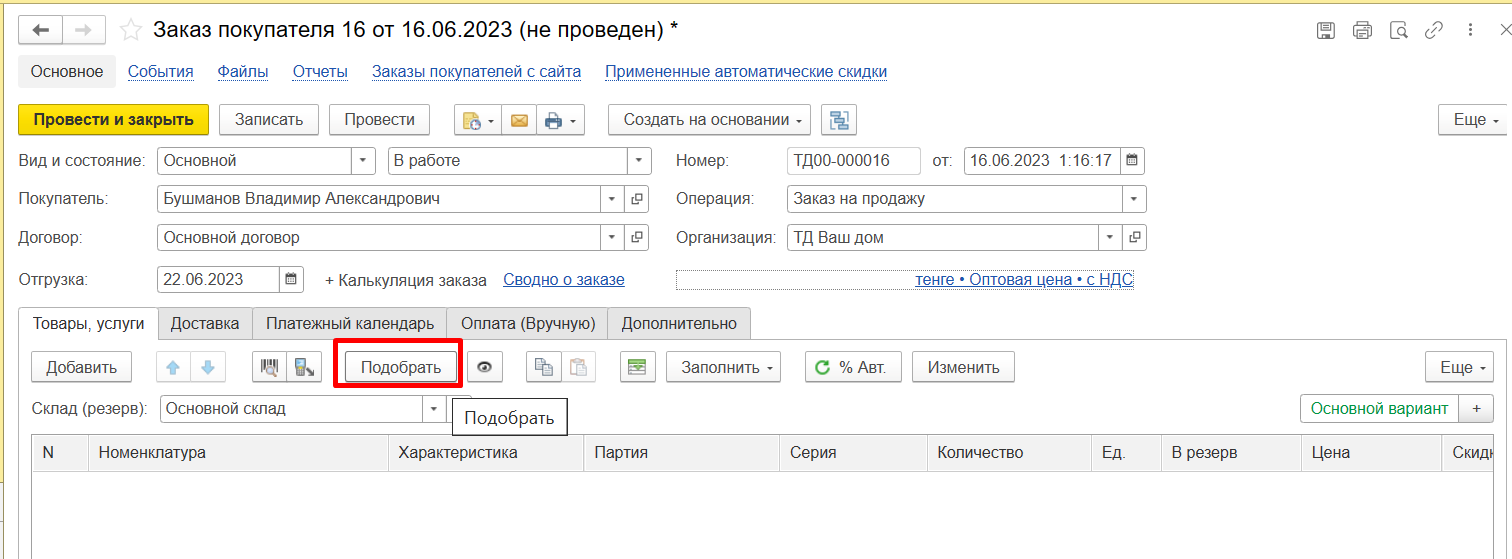Screen dimensions: 1512x559
Task: Click the Провести и закрыть button
Action: [113, 120]
